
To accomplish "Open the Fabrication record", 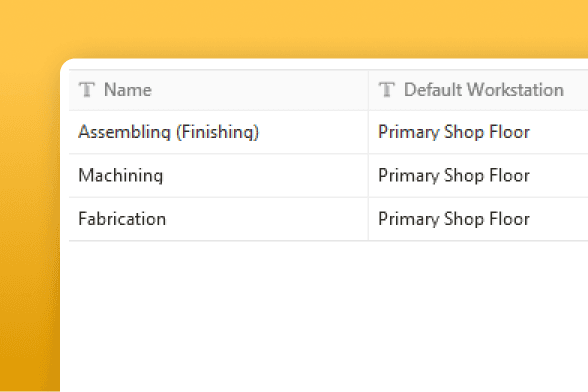I will pyautogui.click(x=122, y=219).
